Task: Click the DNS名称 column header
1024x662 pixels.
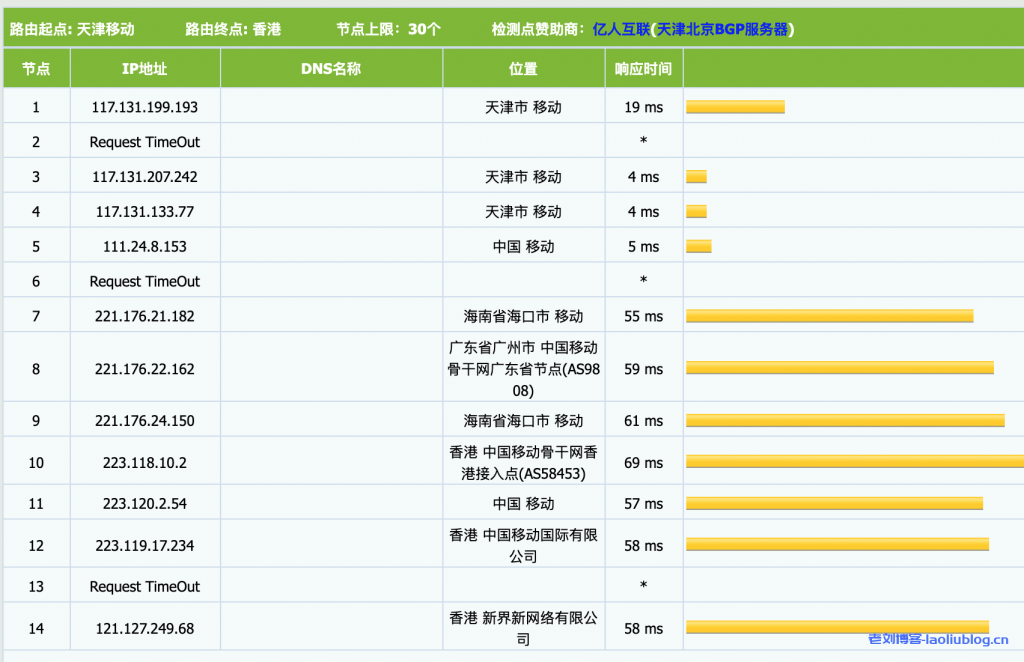Action: coord(330,69)
